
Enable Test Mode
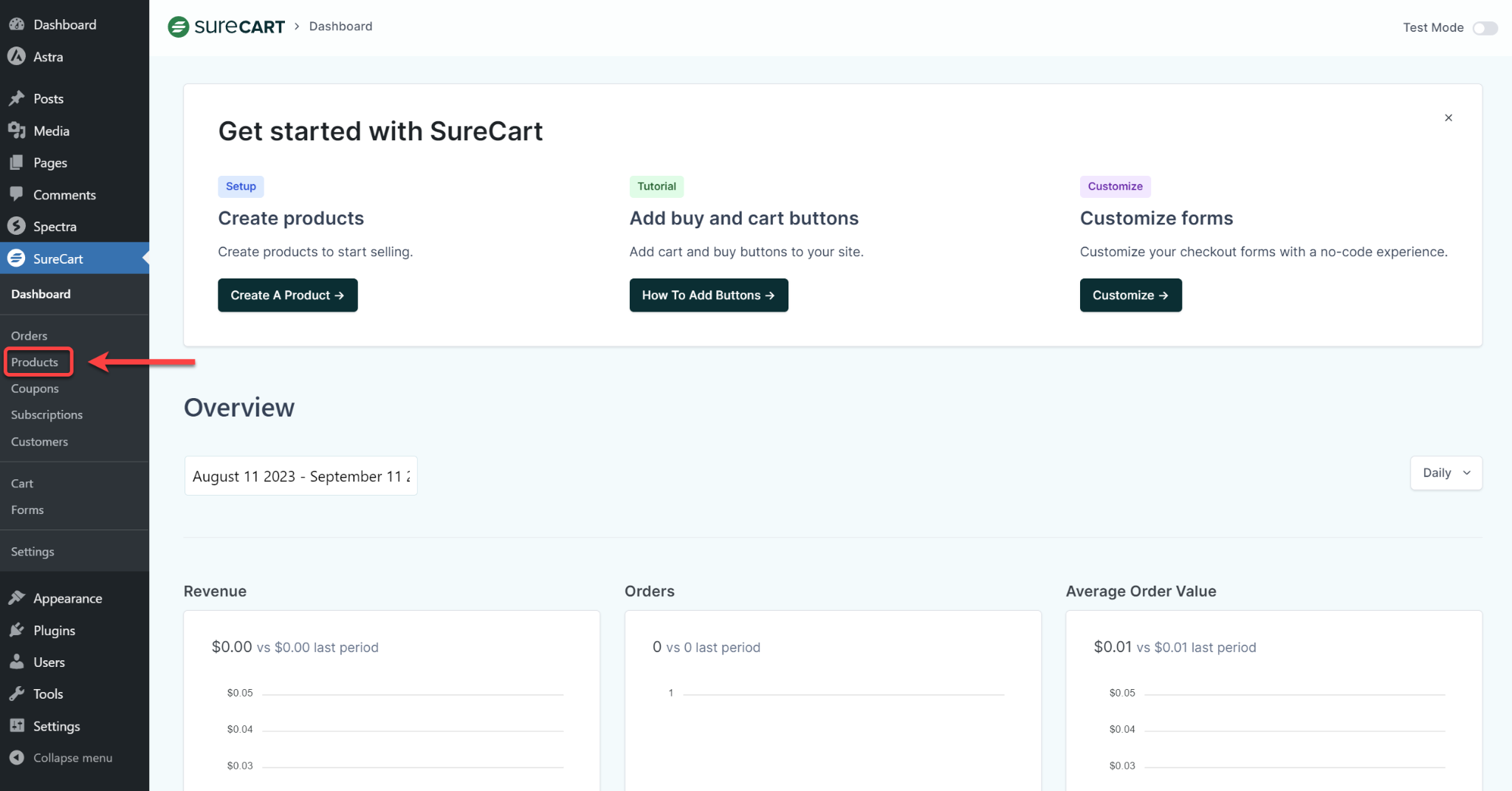coord(1486,28)
